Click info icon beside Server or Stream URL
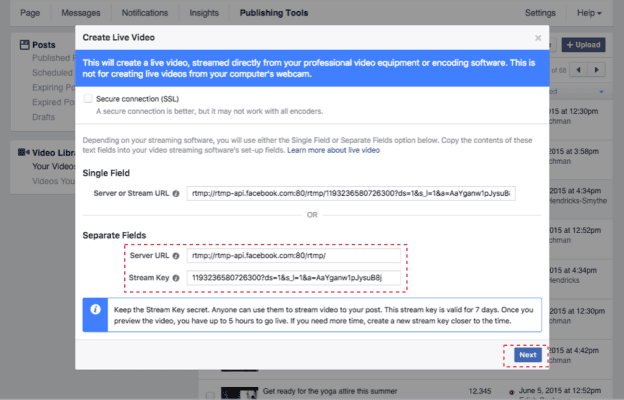The width and height of the screenshot is (624, 400). click(176, 193)
